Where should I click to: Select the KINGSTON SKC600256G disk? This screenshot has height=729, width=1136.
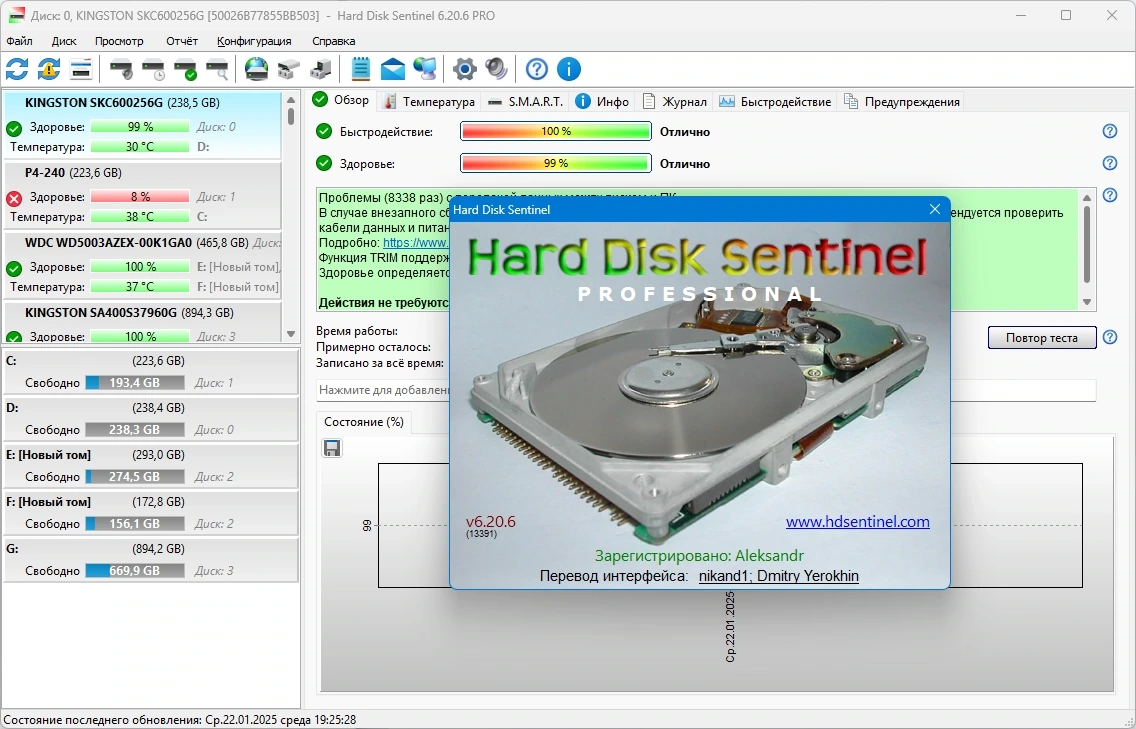click(x=142, y=125)
